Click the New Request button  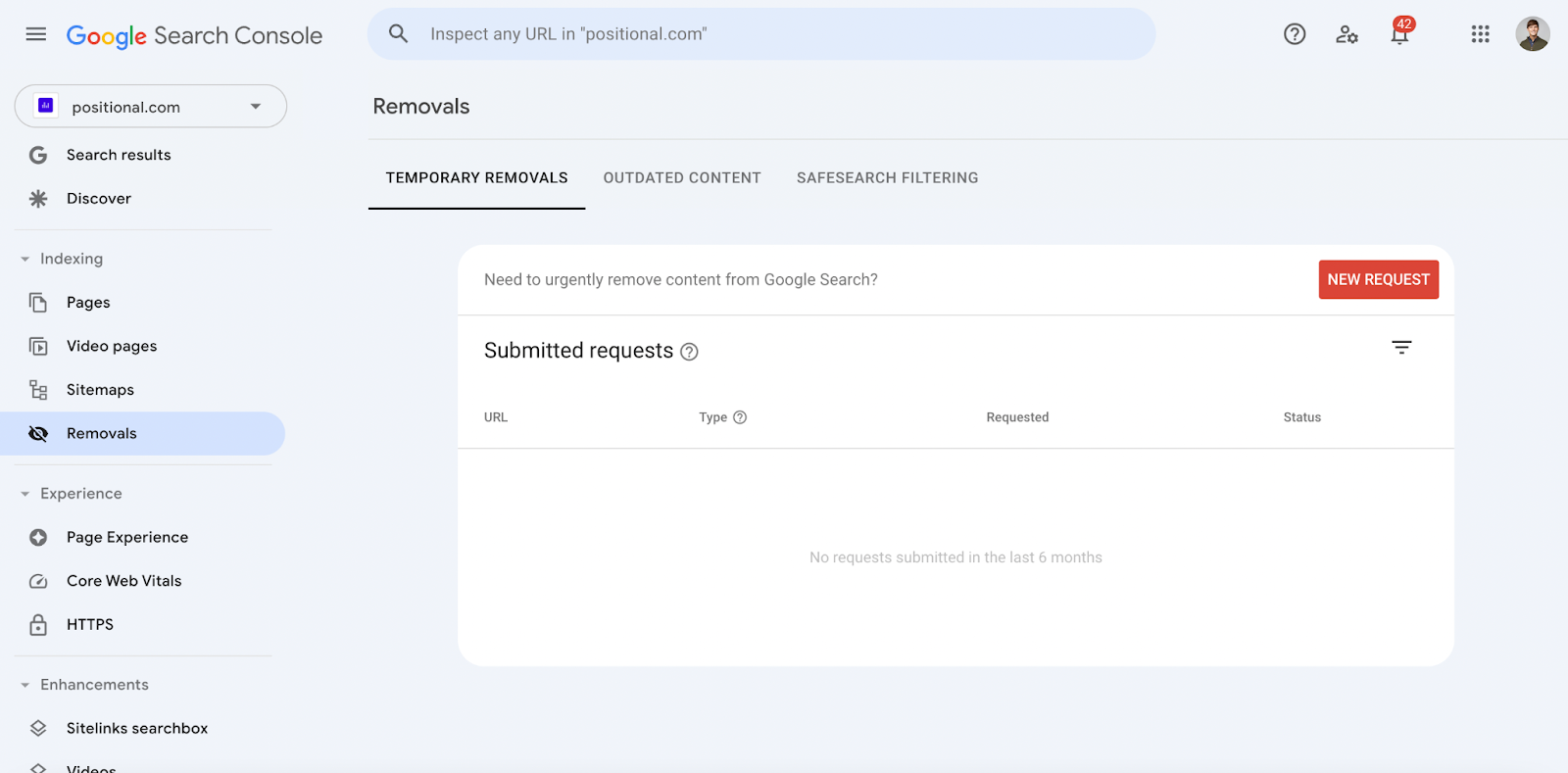pos(1378,279)
